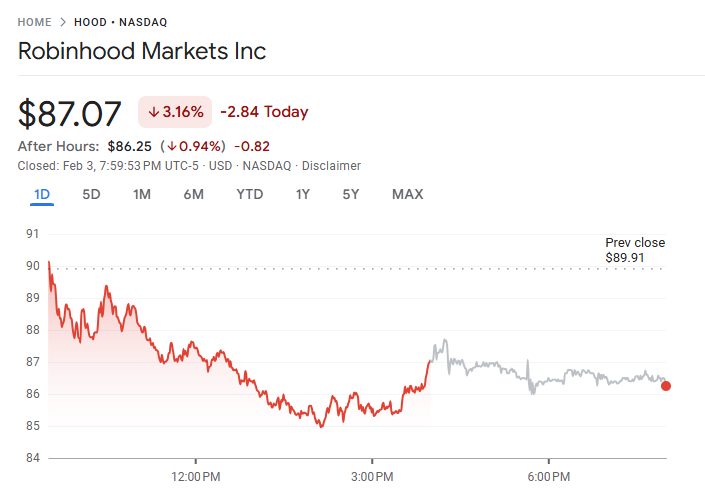Click the breadcrumb chevron arrow icon
Viewport: 705px width, 500px height.
tap(62, 22)
